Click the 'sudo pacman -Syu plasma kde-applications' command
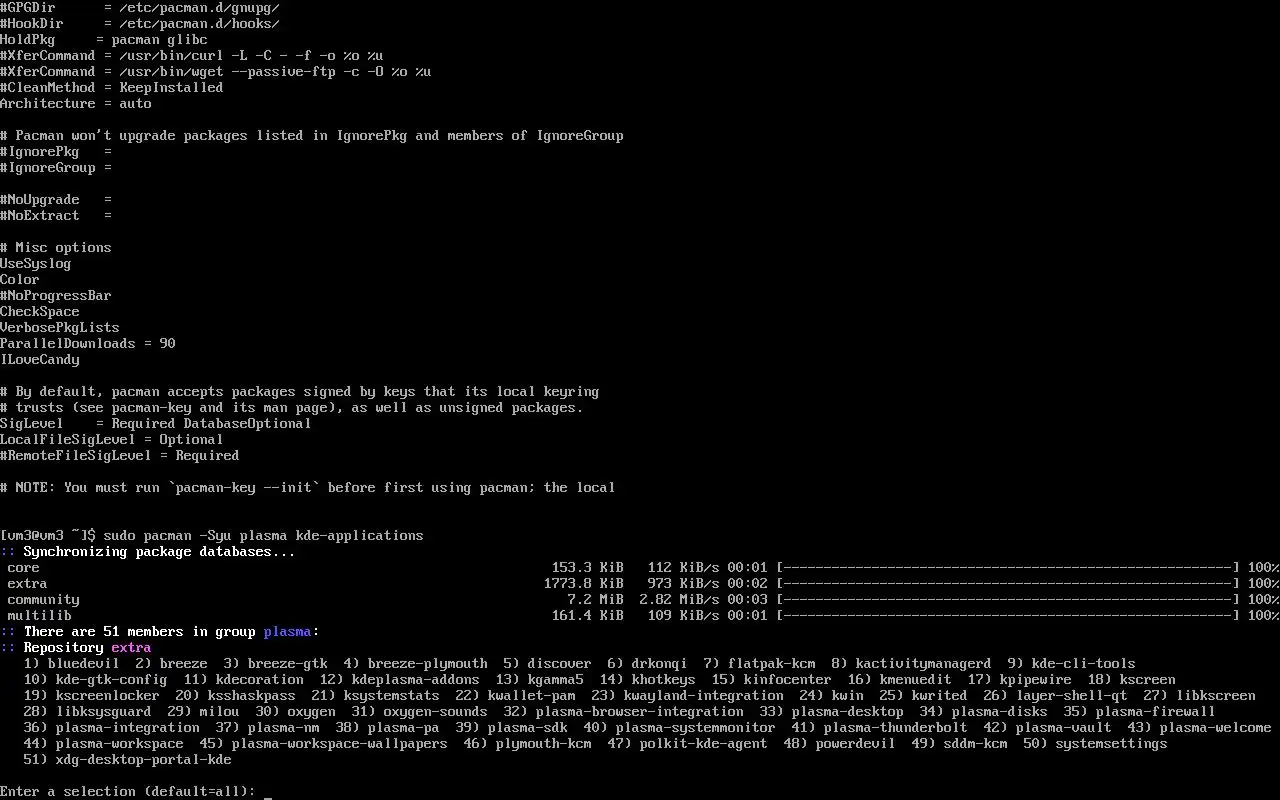The height and width of the screenshot is (800, 1280). (x=263, y=536)
